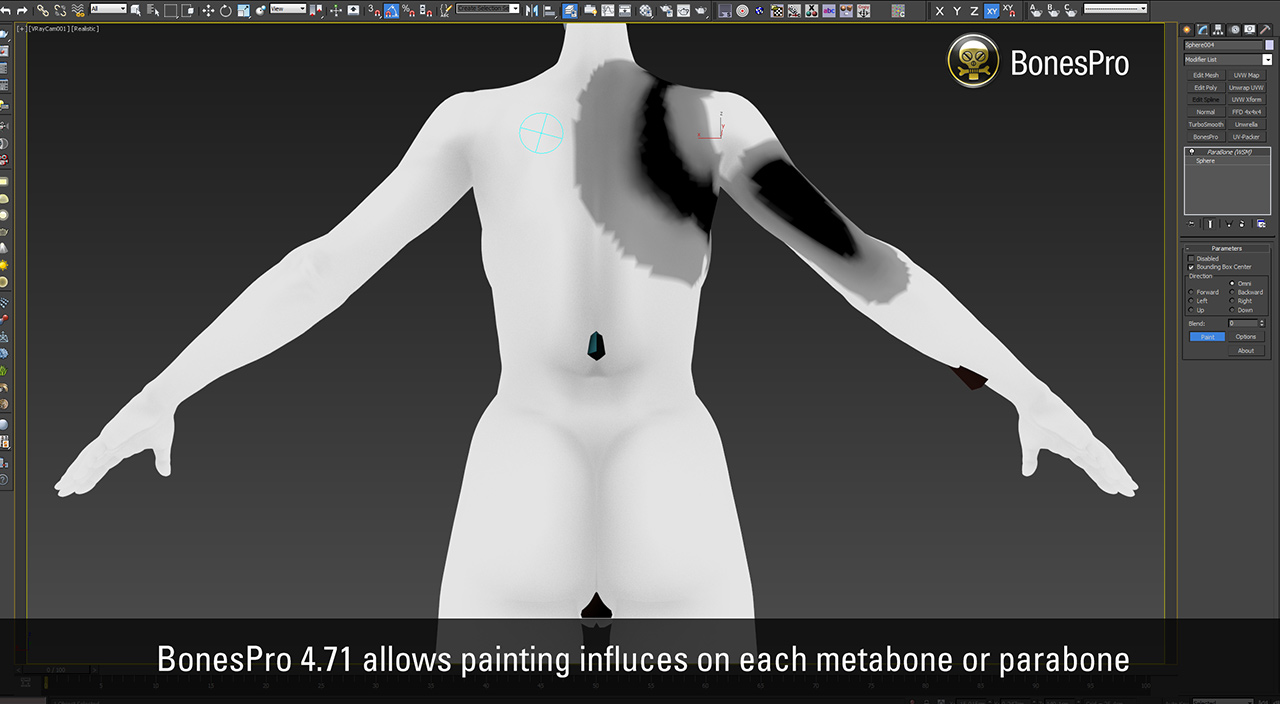Click the Align tool icon

[548, 10]
